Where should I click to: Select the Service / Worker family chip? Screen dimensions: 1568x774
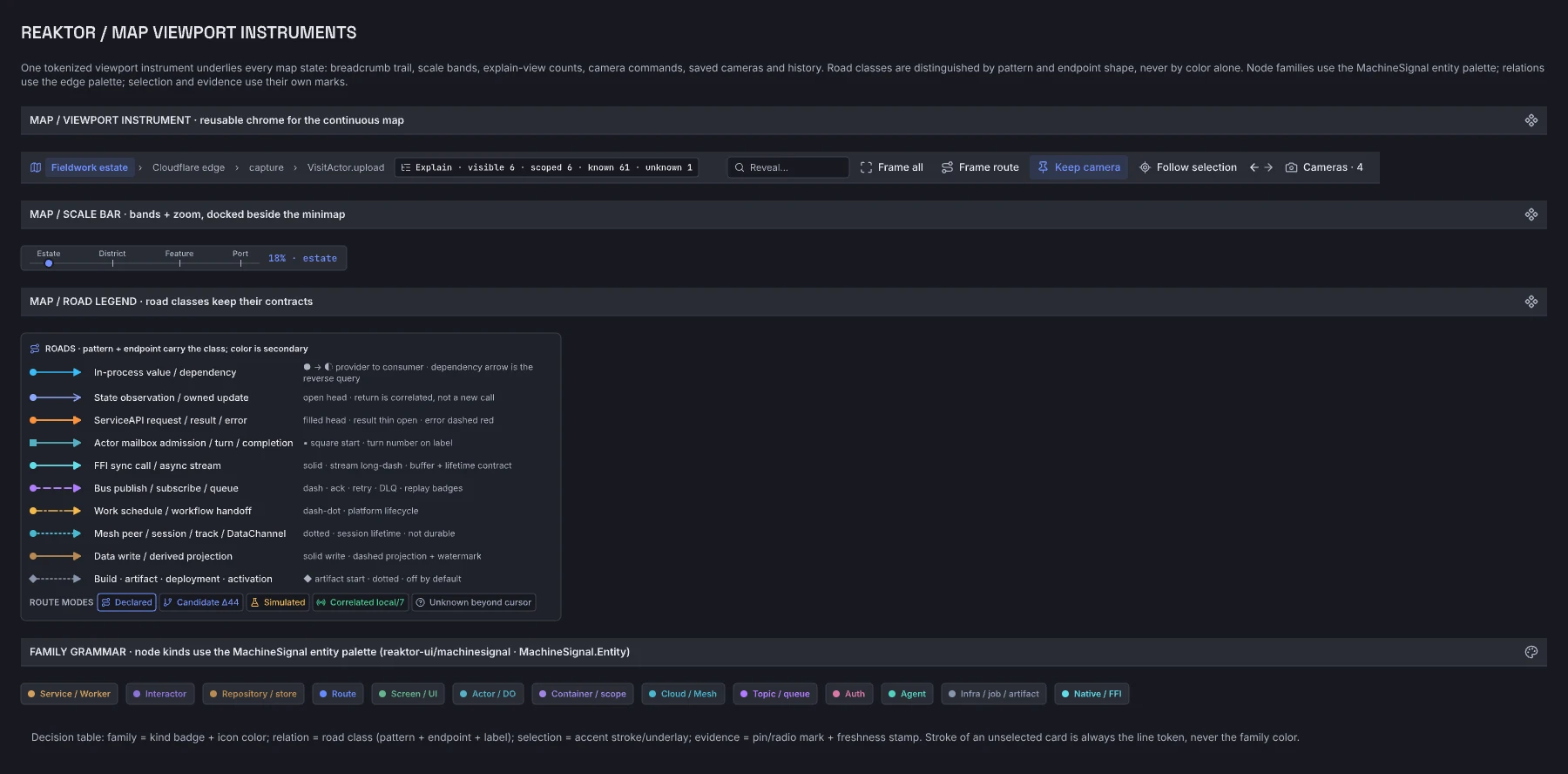[x=69, y=694]
